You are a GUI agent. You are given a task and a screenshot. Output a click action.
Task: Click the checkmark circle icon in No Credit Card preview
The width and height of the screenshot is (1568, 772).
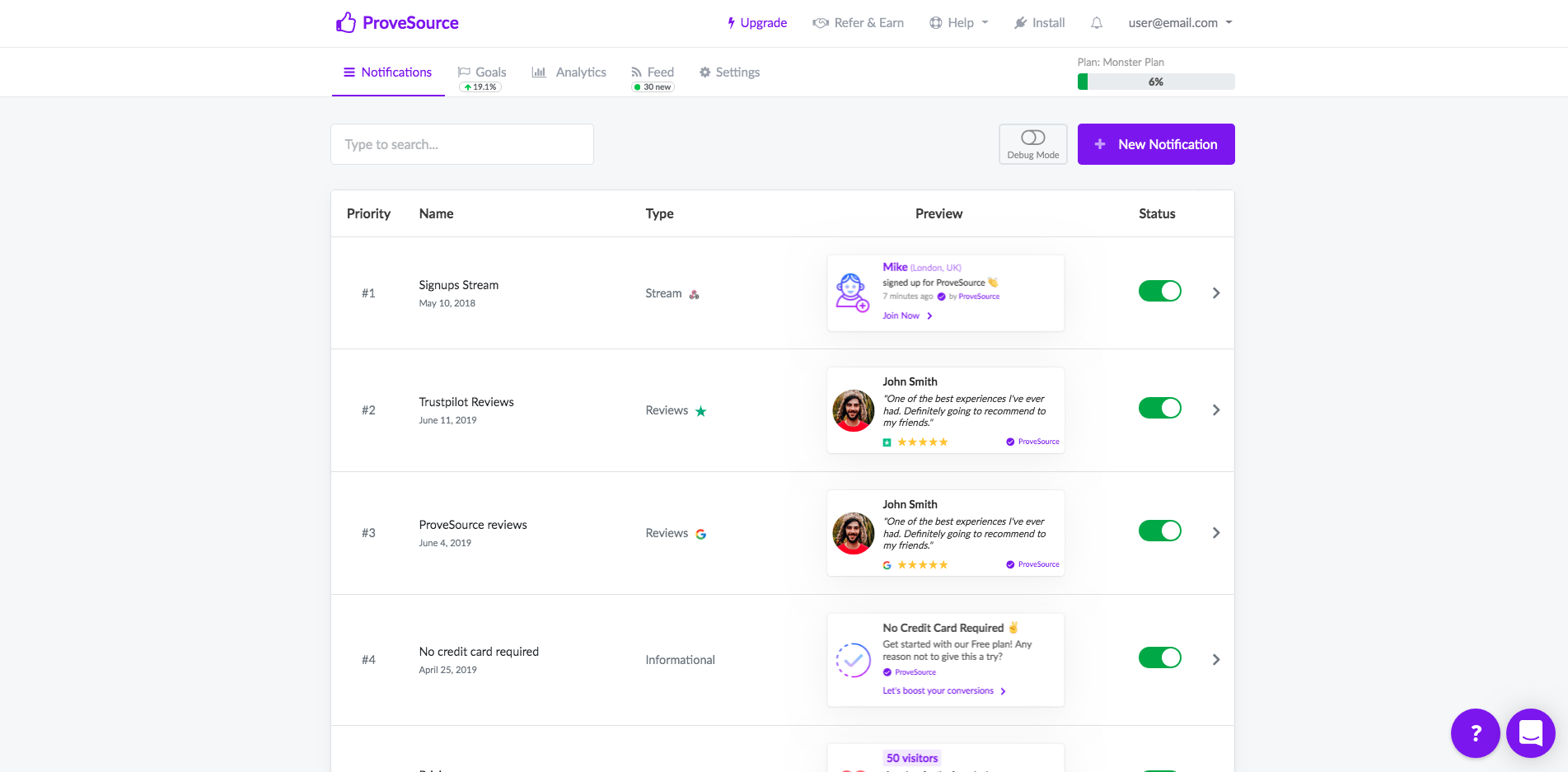[854, 660]
